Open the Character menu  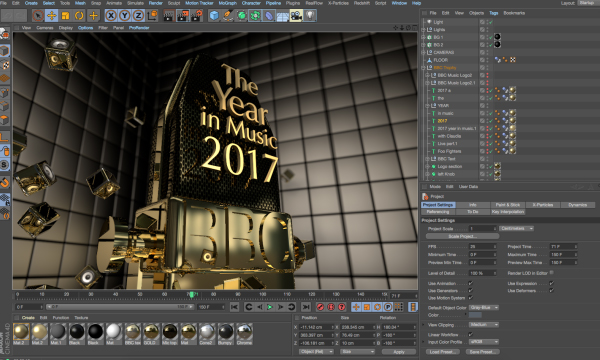tap(251, 3)
